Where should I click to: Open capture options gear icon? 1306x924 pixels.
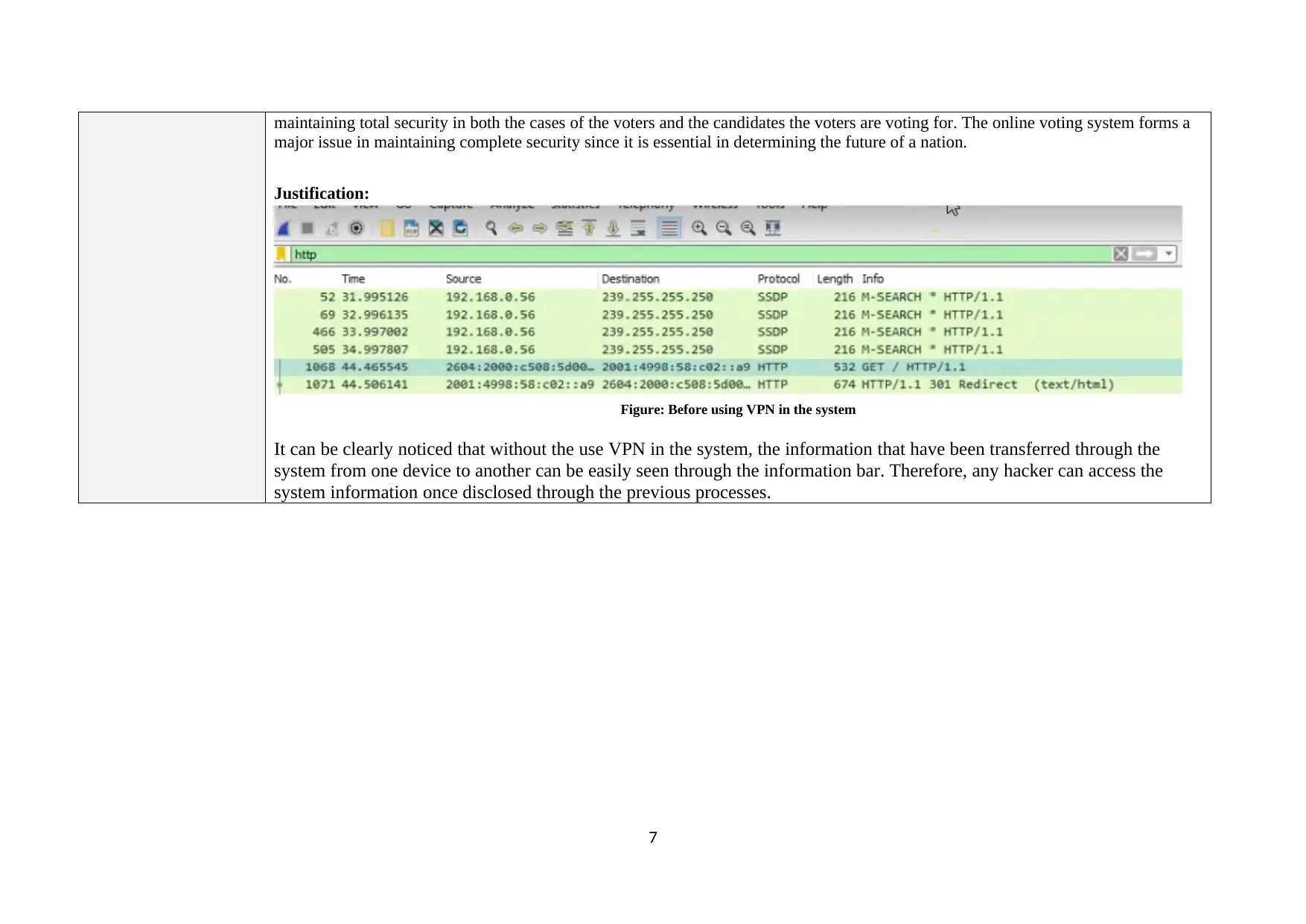357,228
